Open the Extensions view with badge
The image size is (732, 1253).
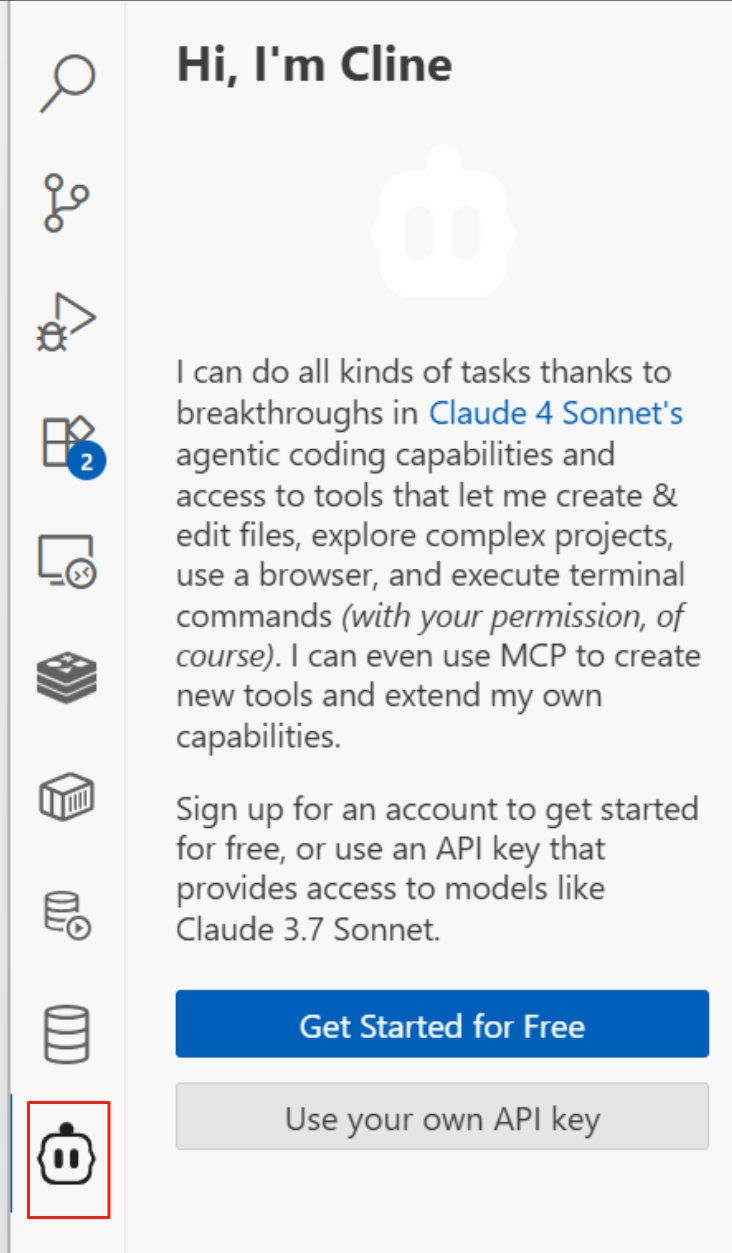click(x=66, y=441)
